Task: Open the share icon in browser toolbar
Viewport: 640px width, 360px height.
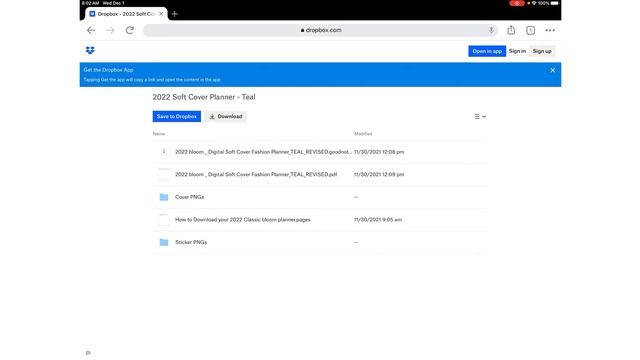Action: [x=511, y=30]
